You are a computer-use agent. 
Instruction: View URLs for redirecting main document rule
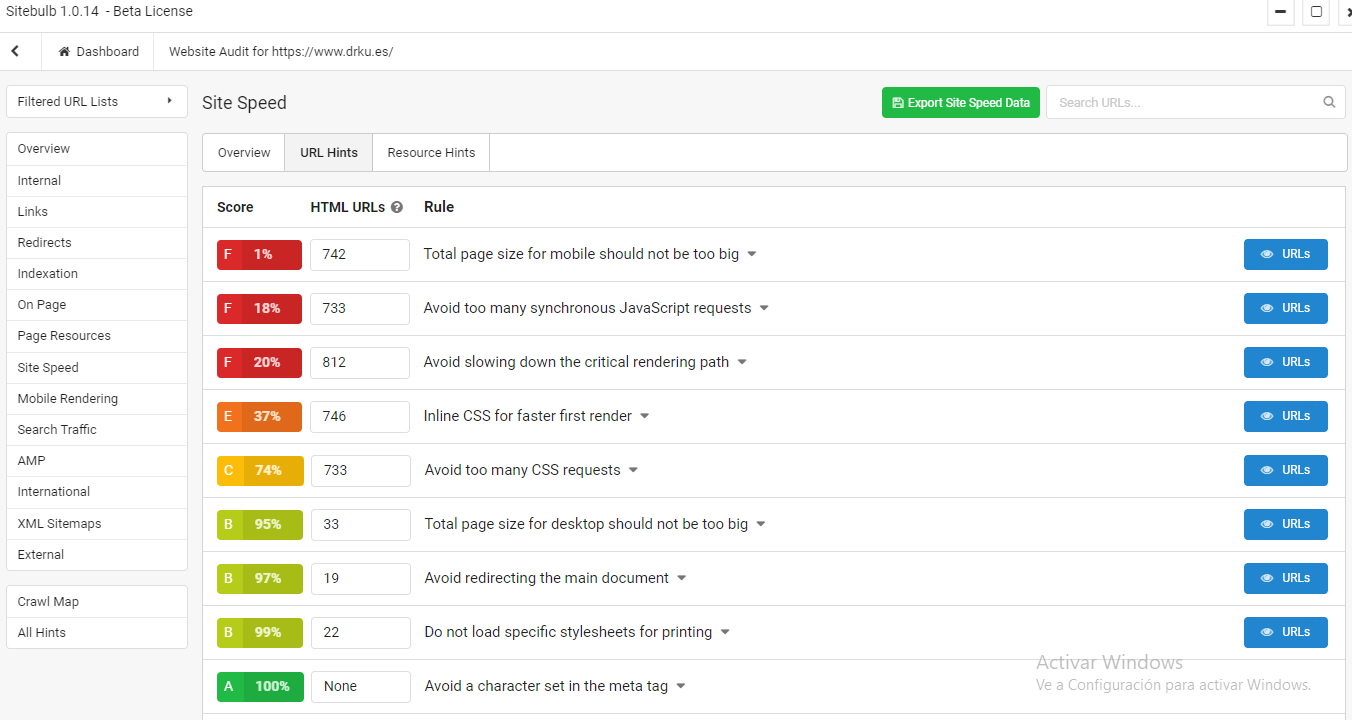[1285, 578]
